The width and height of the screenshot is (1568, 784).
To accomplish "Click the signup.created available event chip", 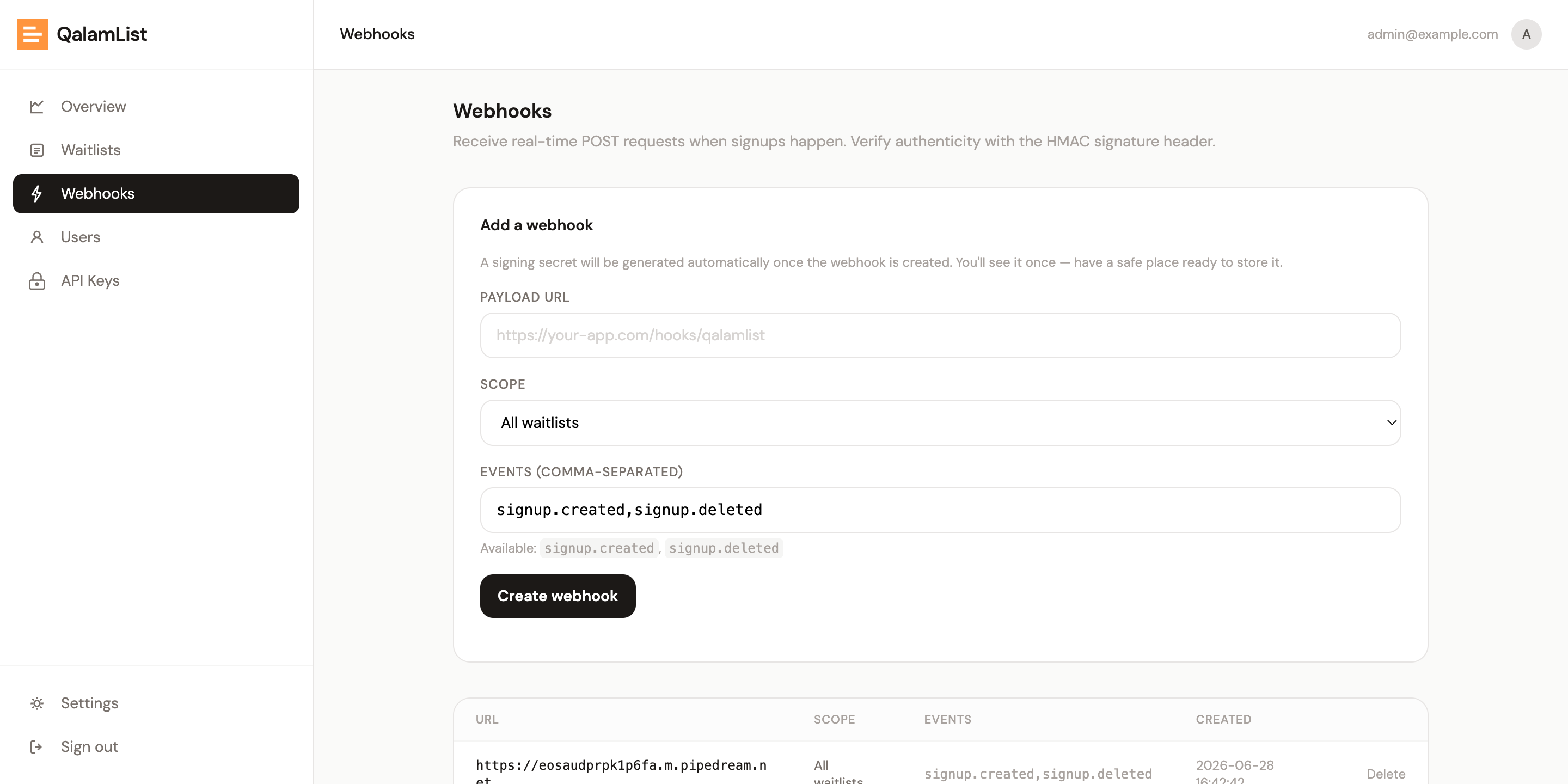I will click(x=599, y=548).
